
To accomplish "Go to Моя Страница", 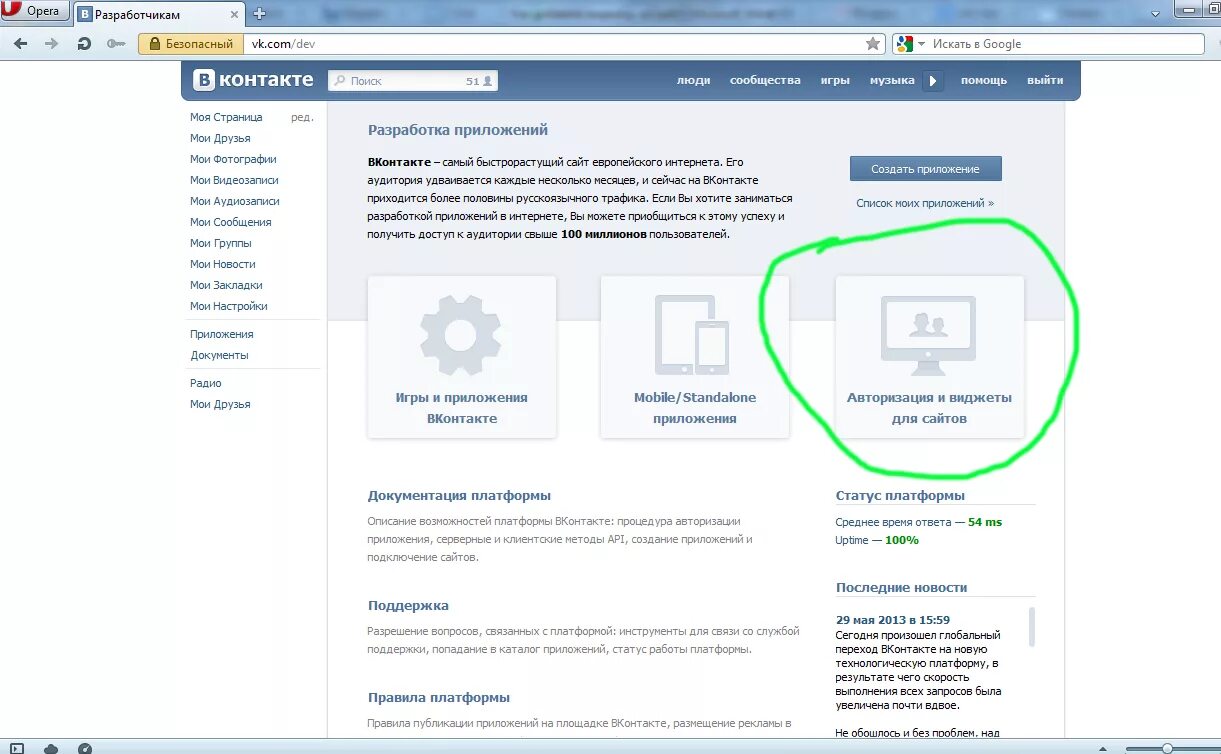I will tap(226, 117).
